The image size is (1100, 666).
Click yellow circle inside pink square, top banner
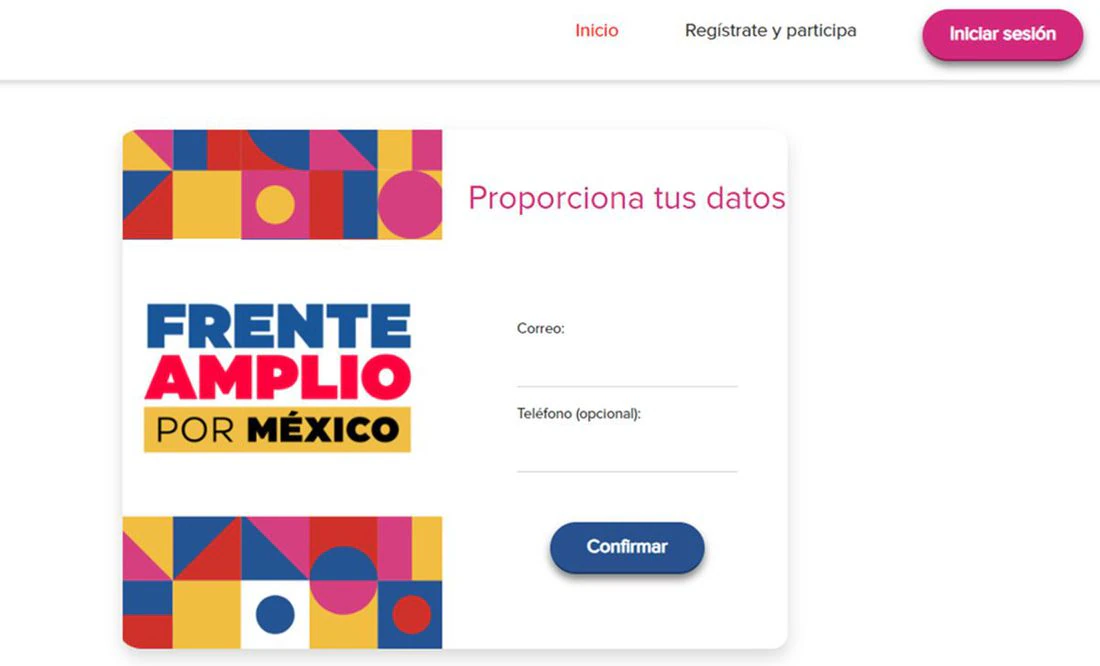pos(275,205)
